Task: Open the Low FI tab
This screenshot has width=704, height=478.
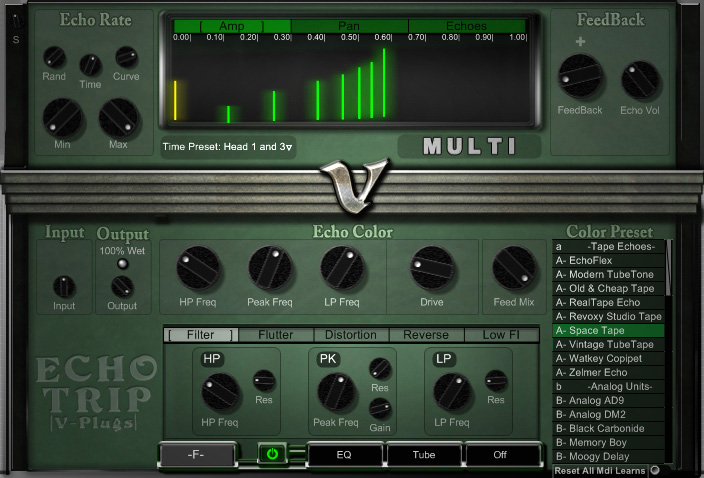Action: coord(501,335)
